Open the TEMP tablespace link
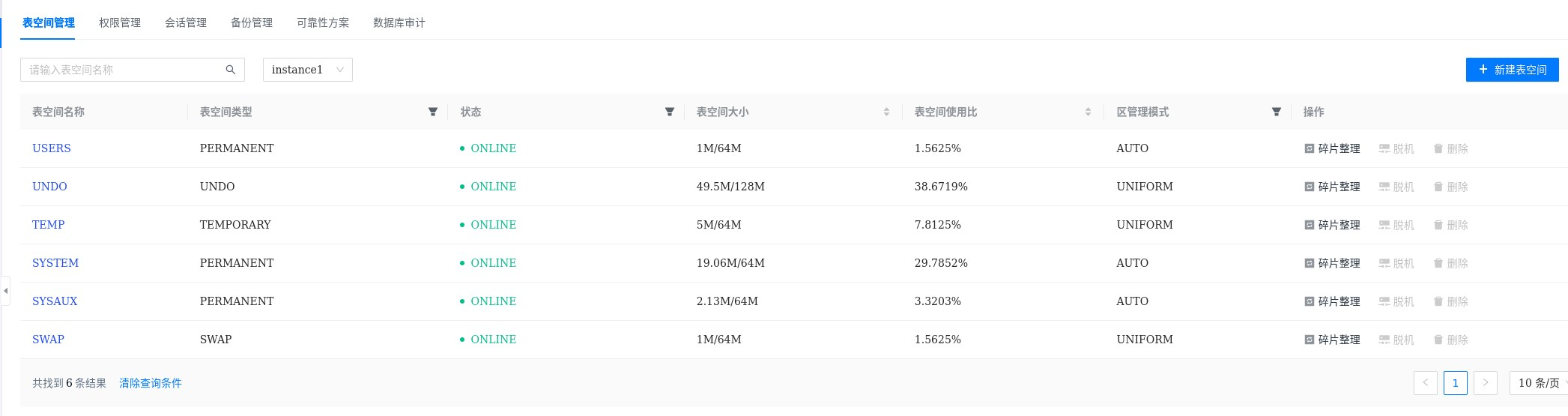1568x416 pixels. click(x=49, y=225)
